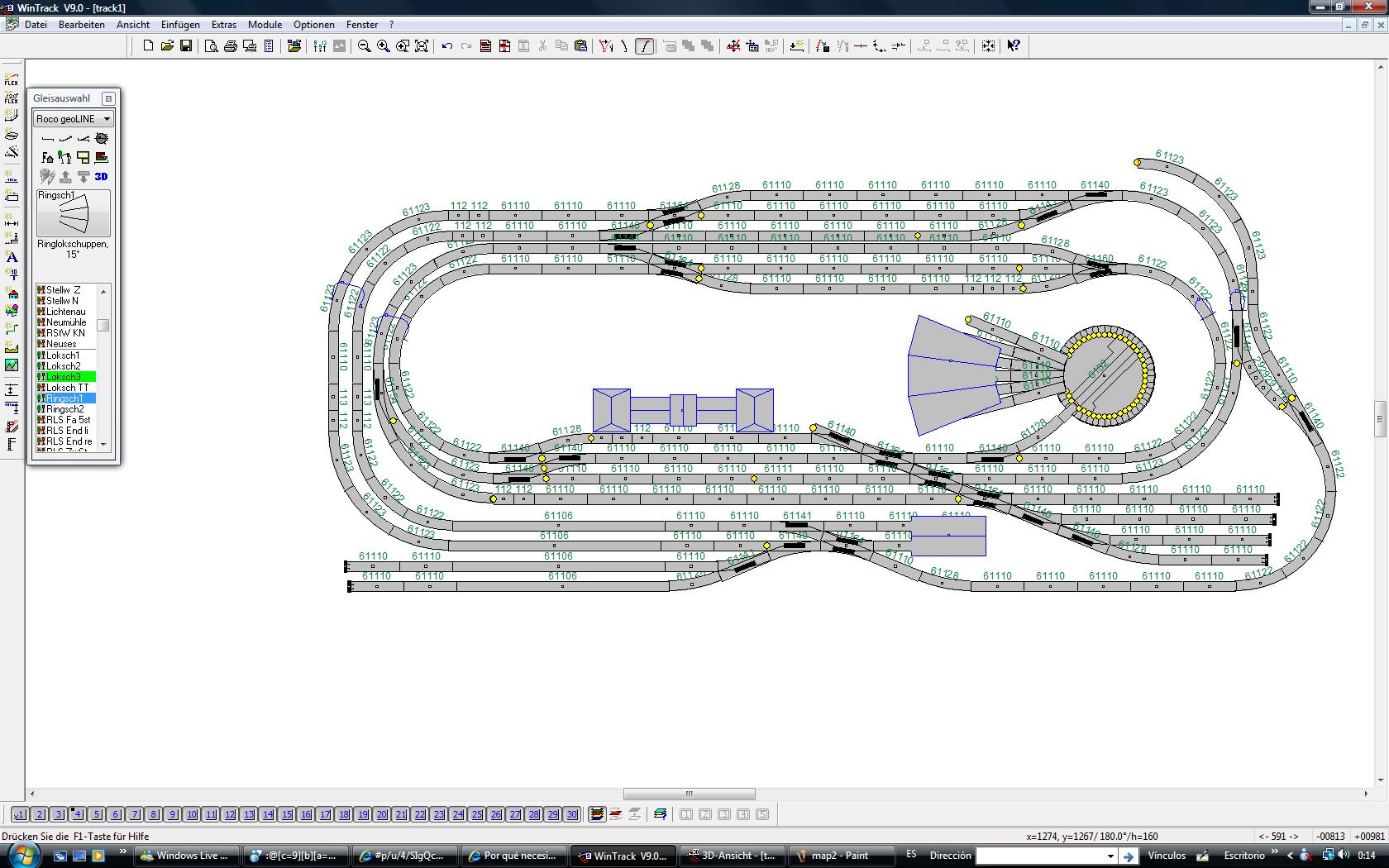
Task: Select the 20° flex track tool
Action: pos(12,98)
